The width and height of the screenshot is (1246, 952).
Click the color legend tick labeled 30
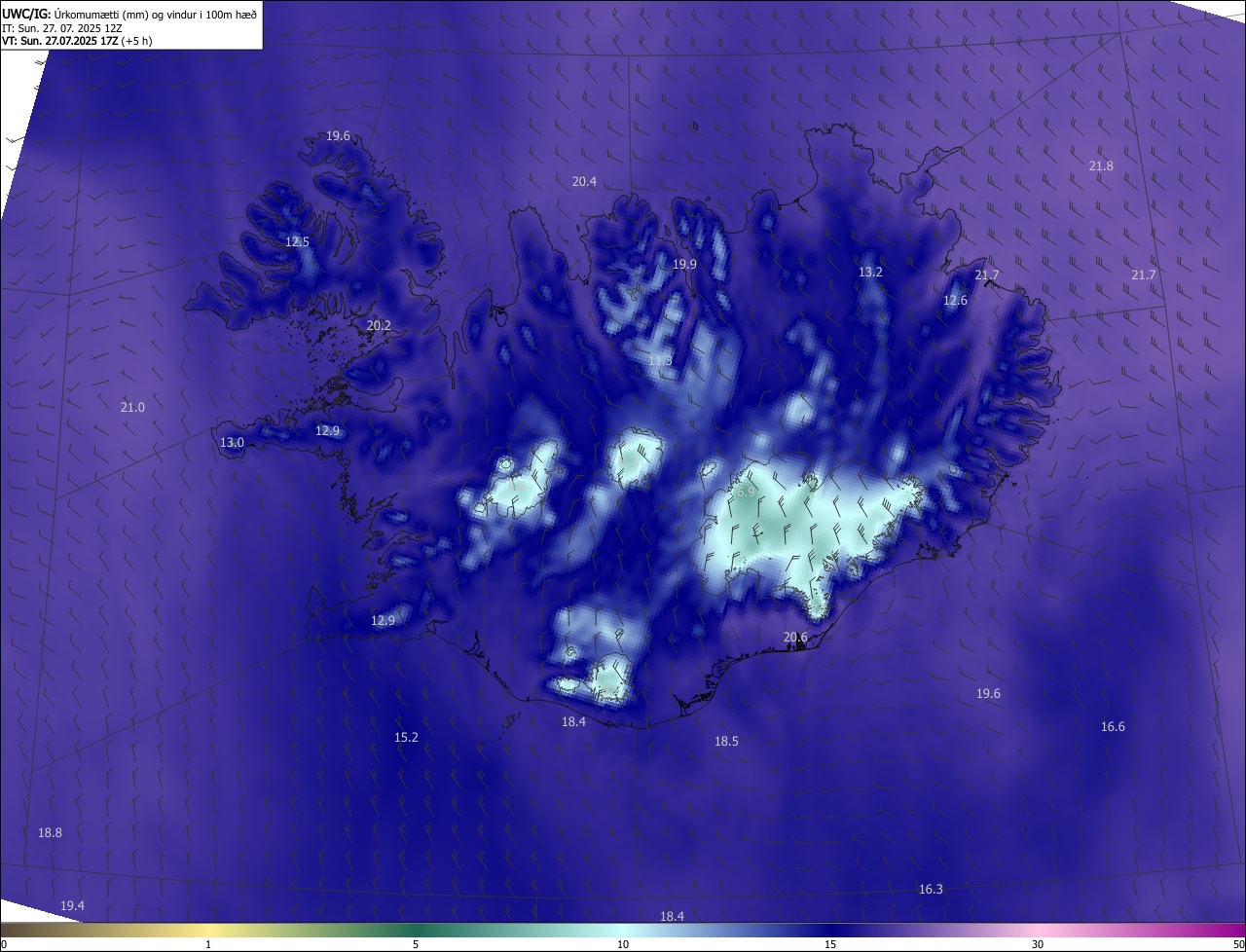1038,944
